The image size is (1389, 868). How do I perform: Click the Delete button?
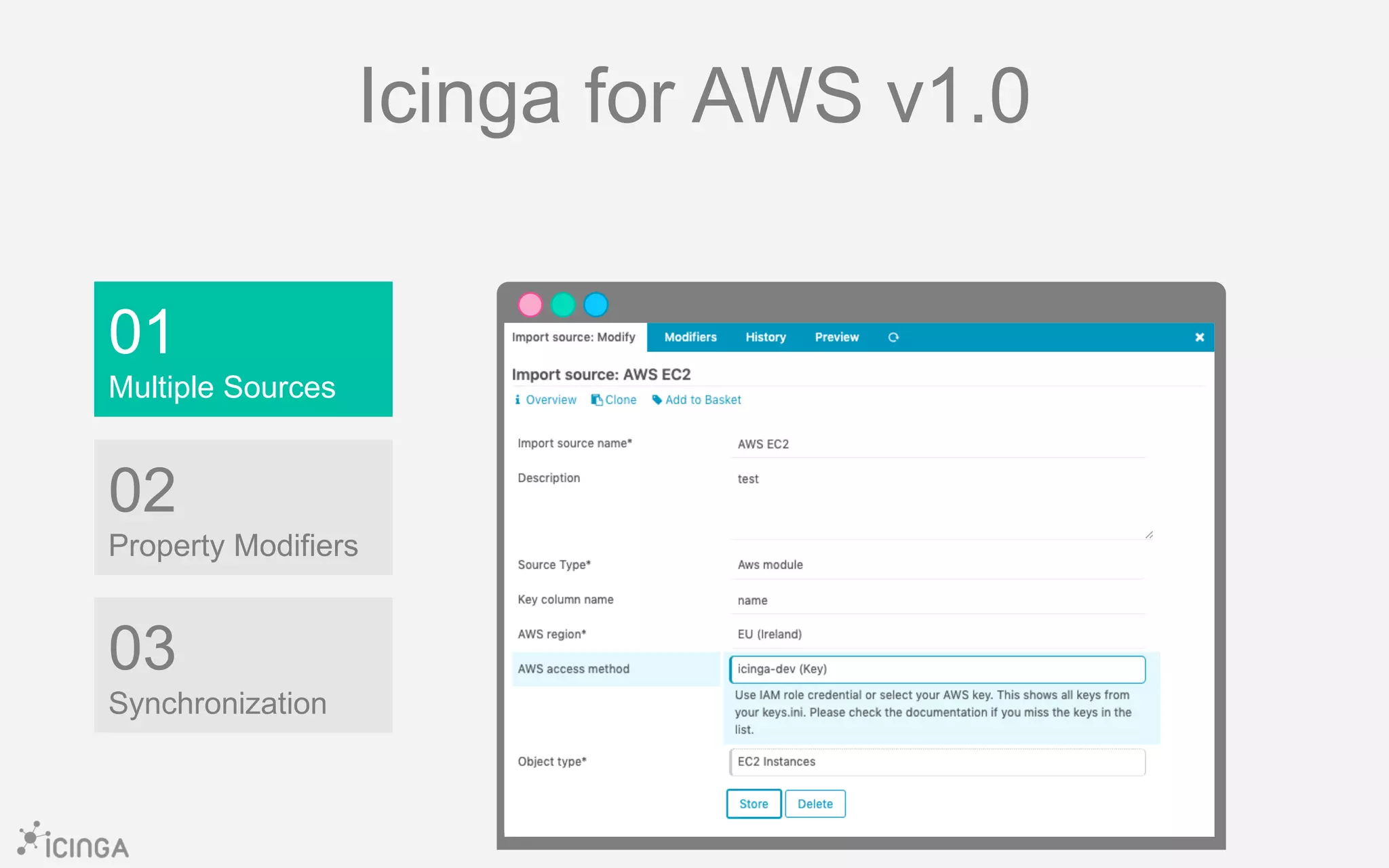[x=815, y=804]
